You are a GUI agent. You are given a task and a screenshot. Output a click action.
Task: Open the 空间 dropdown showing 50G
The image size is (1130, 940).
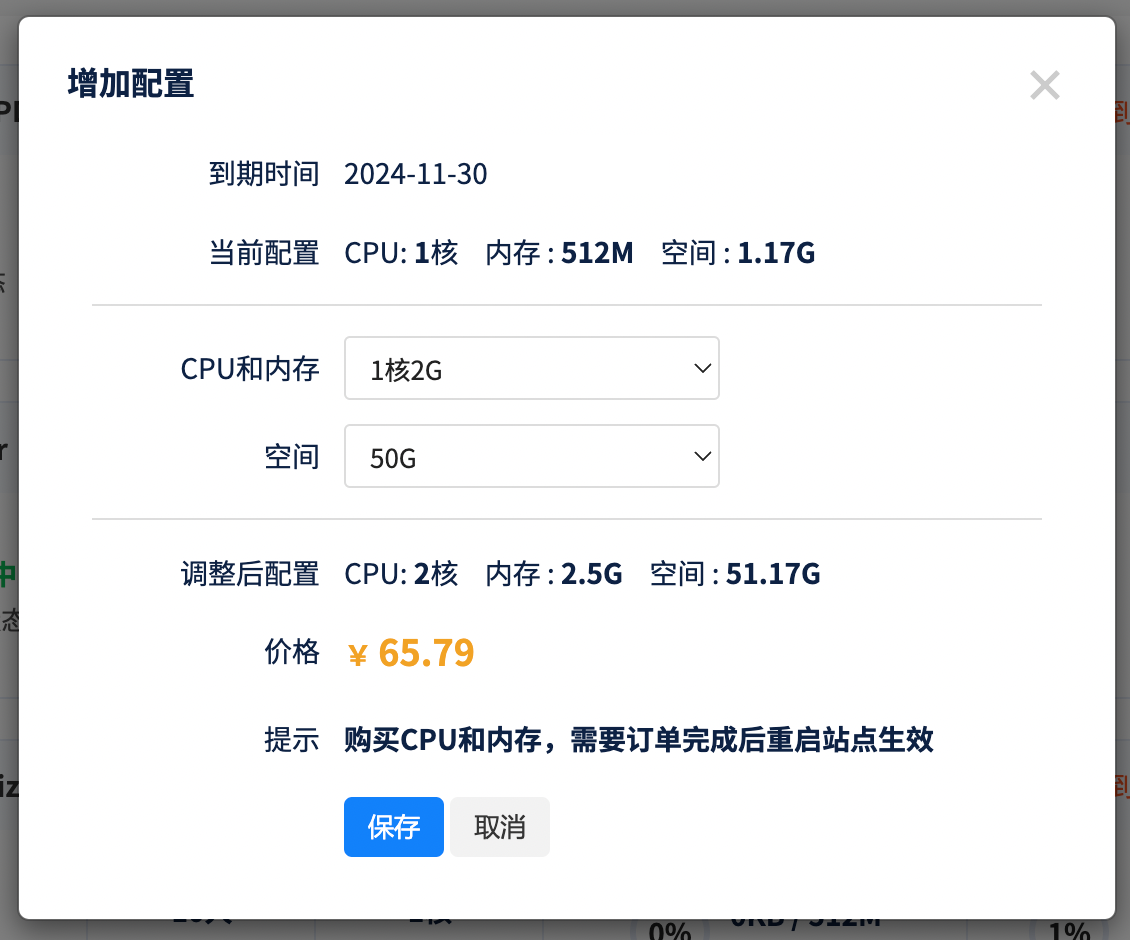530,458
